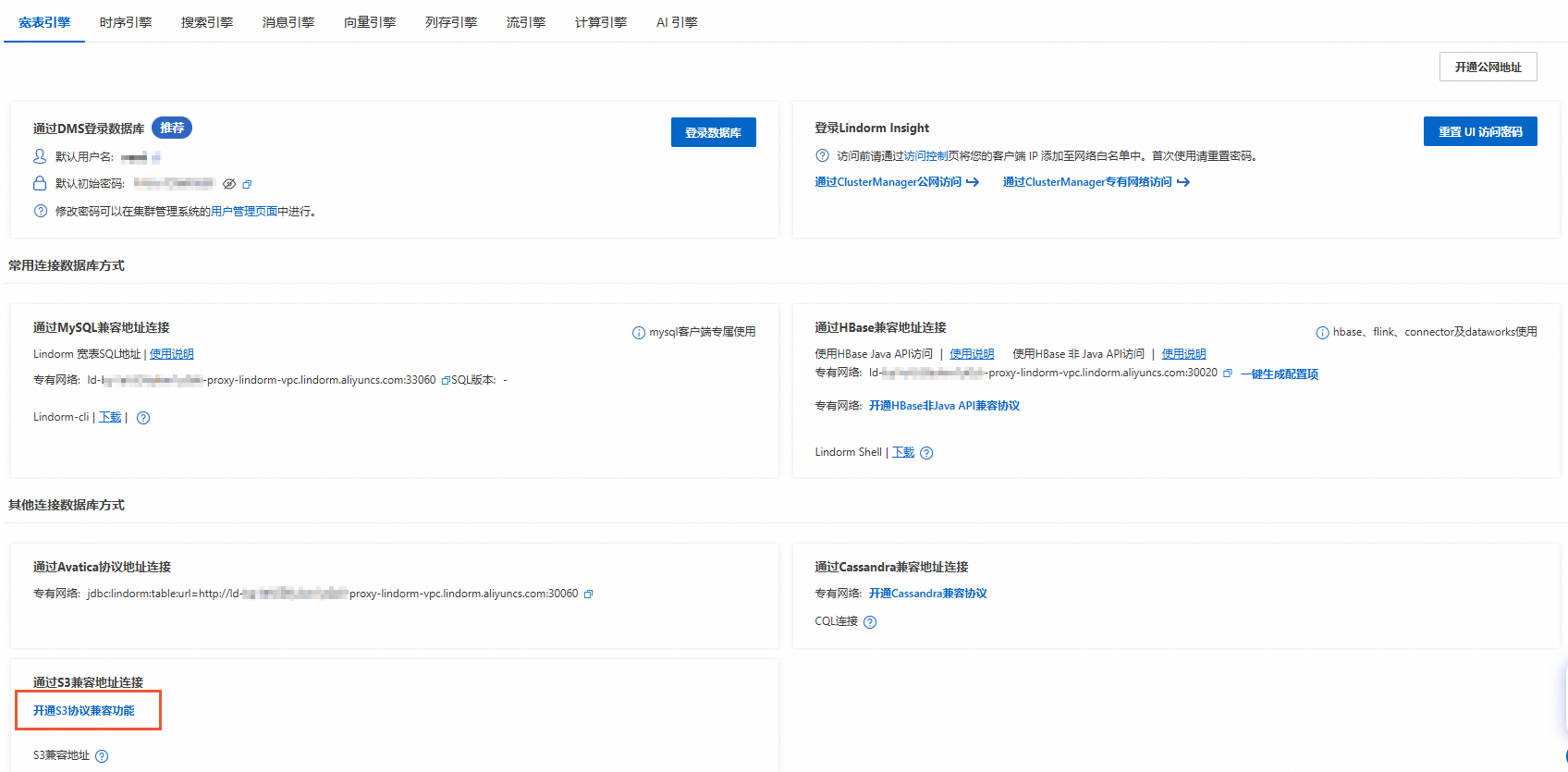Click help icon beside S3兼容地址
Image resolution: width=1568 pixels, height=772 pixels.
[102, 756]
